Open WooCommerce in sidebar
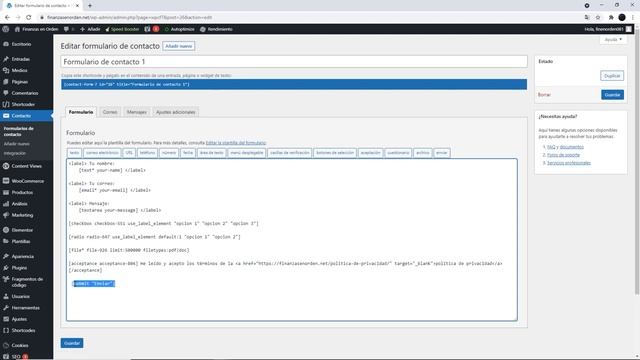Viewport: 640px width, 360px height. pyautogui.click(x=27, y=181)
